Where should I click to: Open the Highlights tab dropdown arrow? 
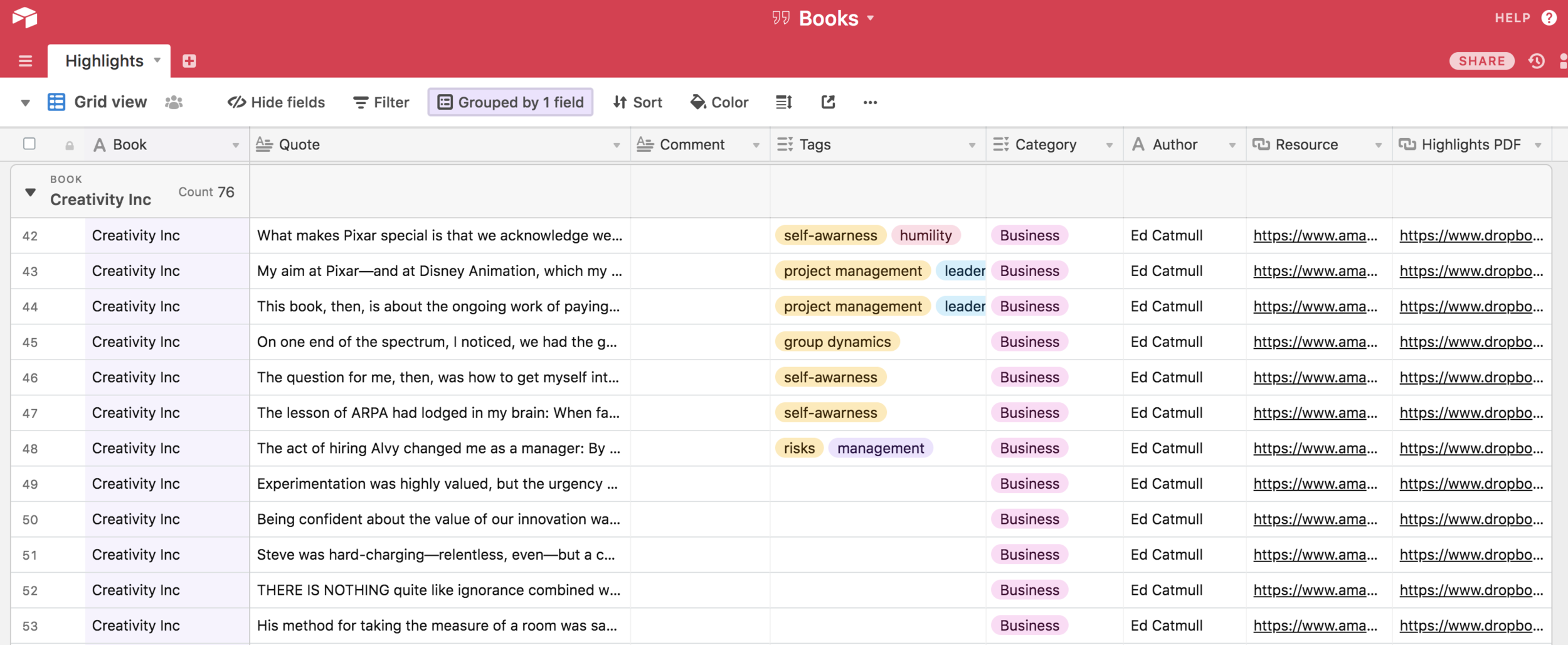pyautogui.click(x=157, y=60)
